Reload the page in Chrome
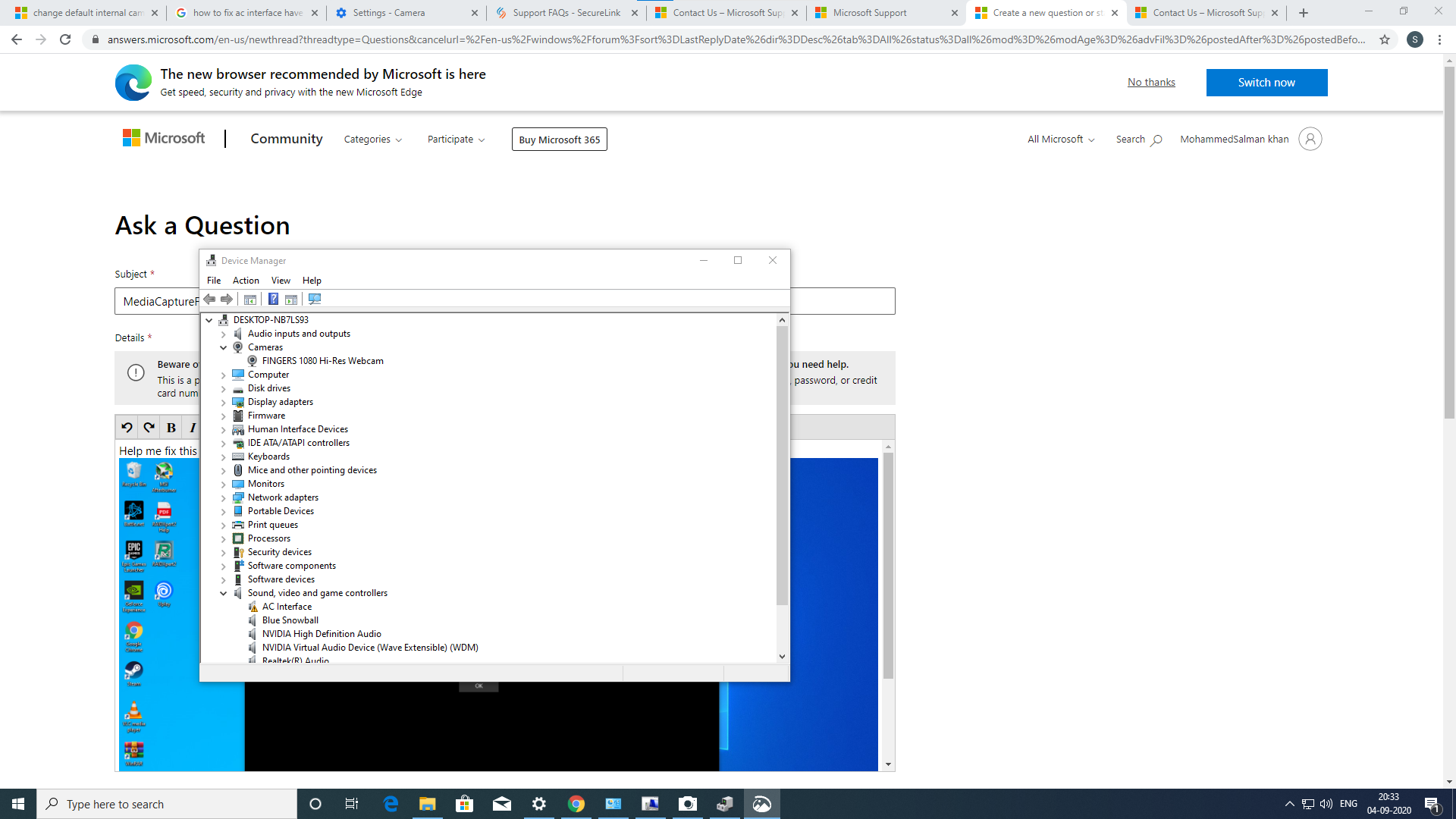The height and width of the screenshot is (819, 1456). click(65, 39)
